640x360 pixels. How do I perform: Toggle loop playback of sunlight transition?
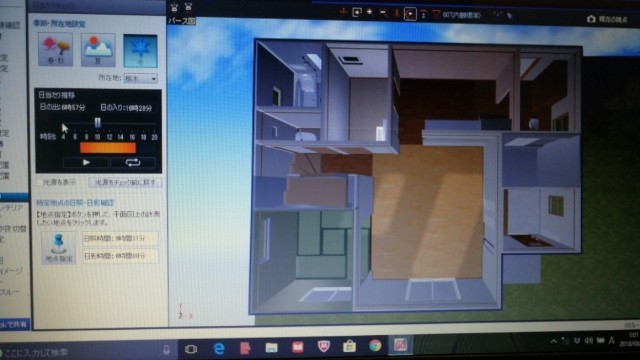[x=133, y=162]
